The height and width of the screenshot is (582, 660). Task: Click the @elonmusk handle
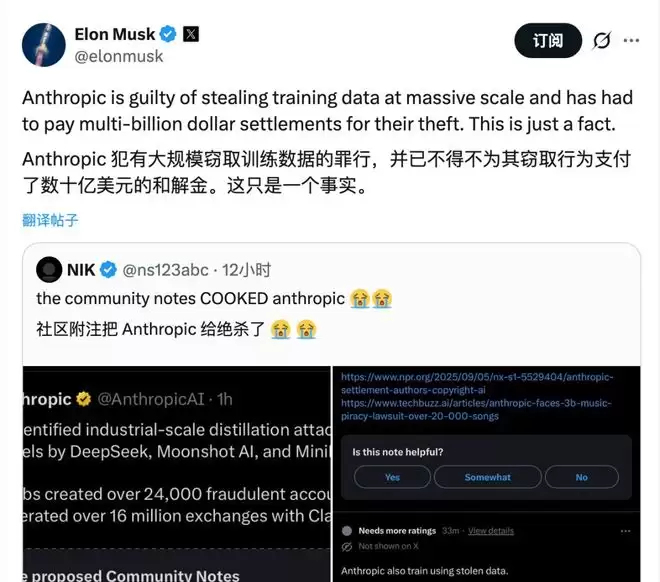click(x=119, y=56)
